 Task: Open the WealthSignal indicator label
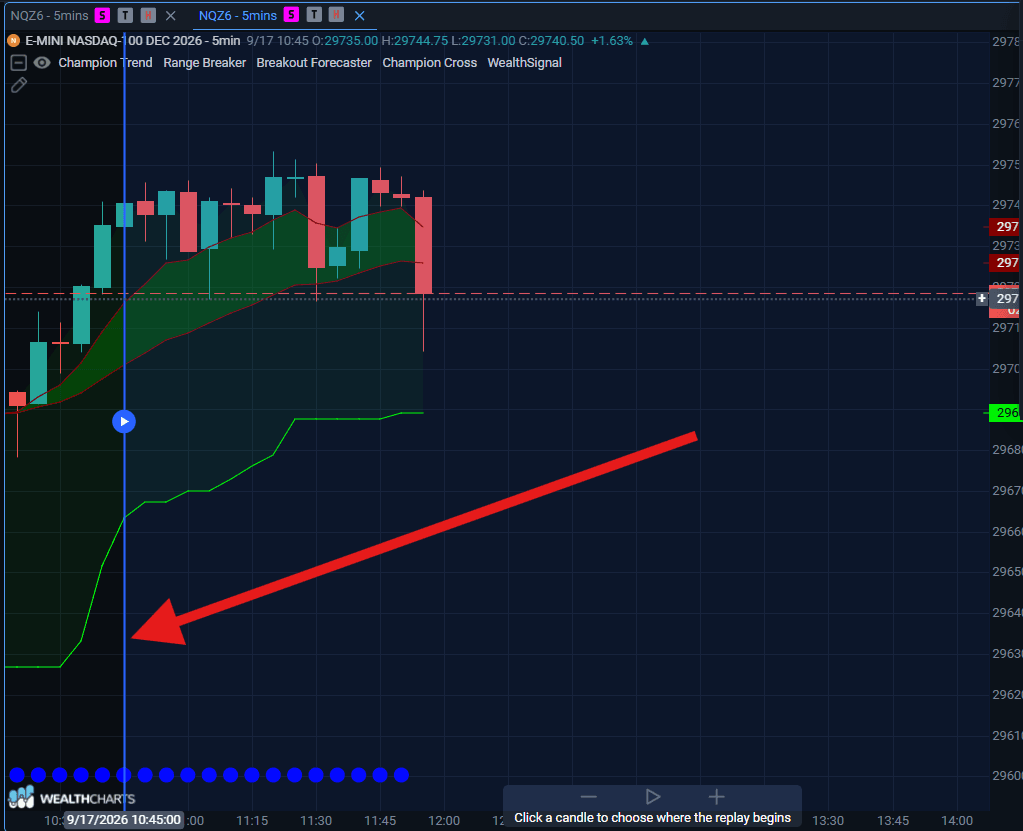pos(525,63)
